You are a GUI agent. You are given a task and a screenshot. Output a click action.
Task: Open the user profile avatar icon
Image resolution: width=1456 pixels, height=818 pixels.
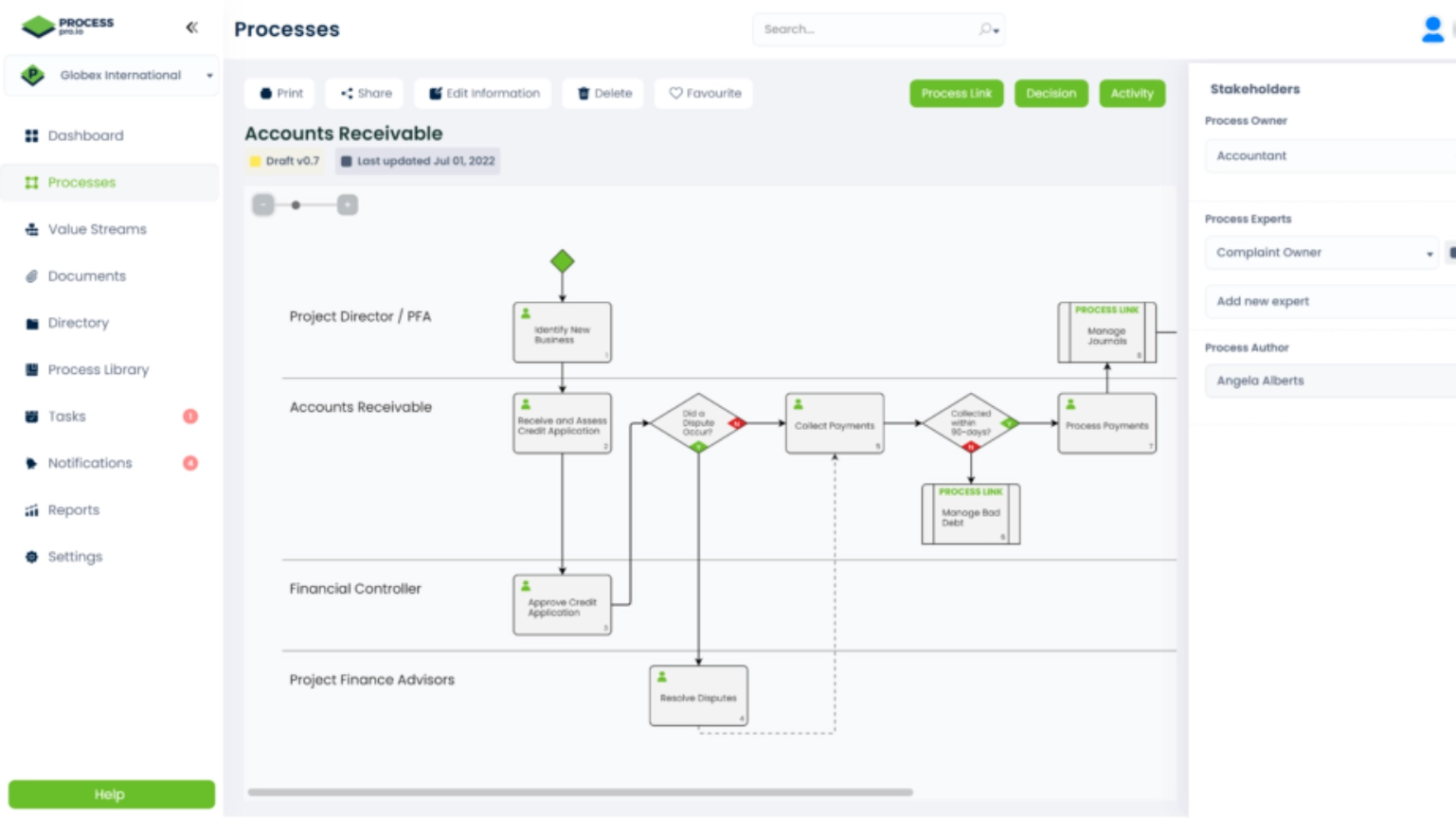click(x=1432, y=29)
